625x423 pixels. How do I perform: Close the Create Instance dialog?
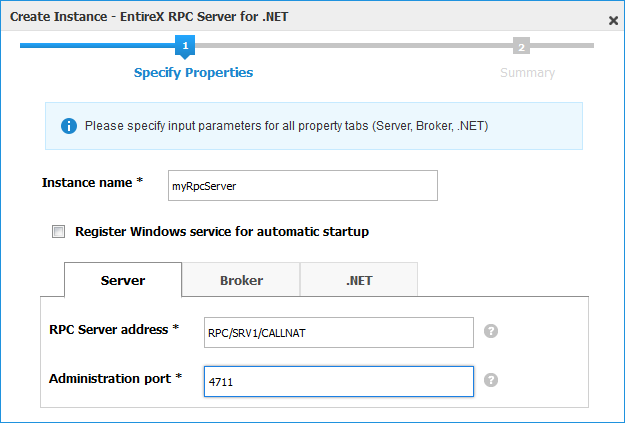tap(613, 20)
